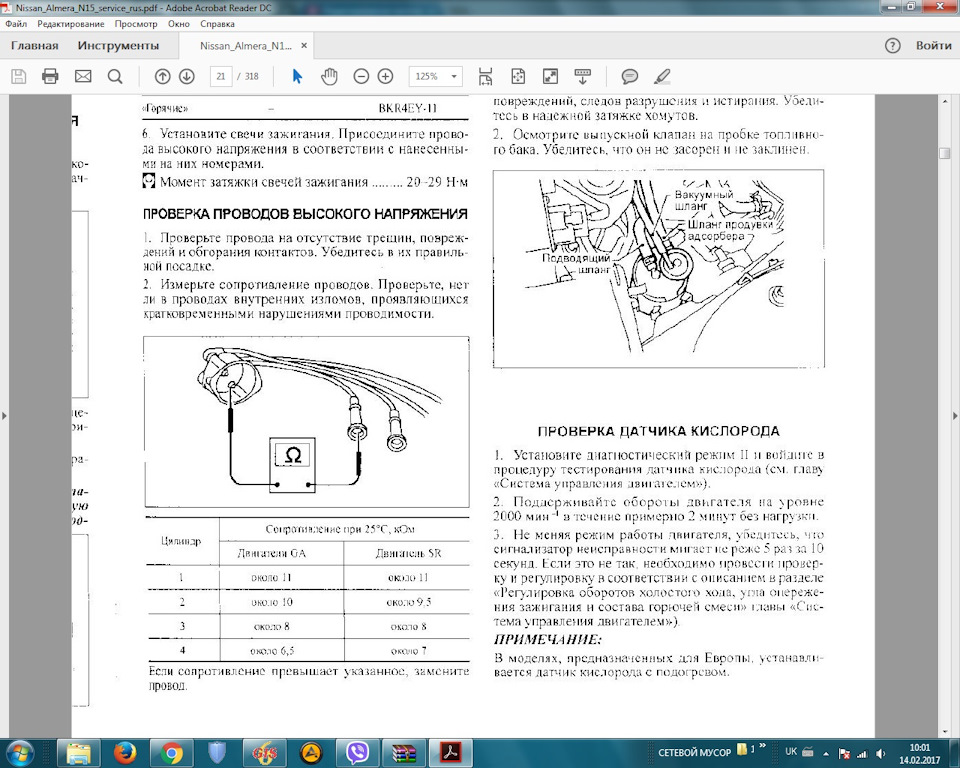
Task: Launch Firefox from taskbar
Action: point(126,753)
